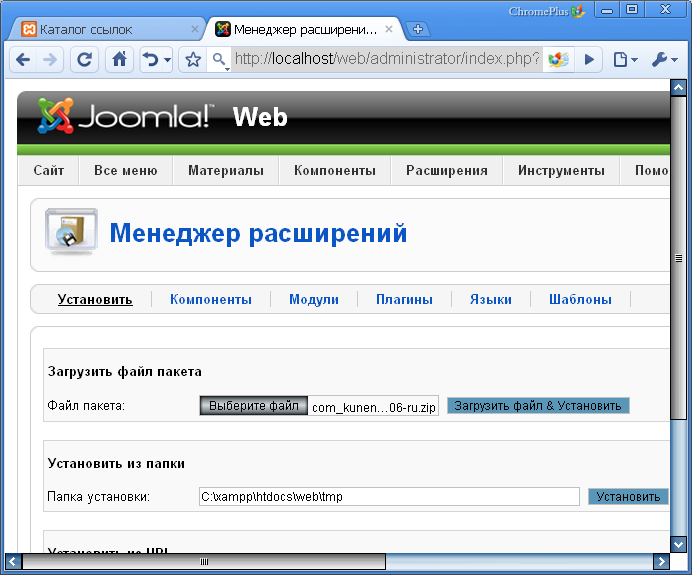Screen dimensions: 692x575
Task: Click the vertical scrollbar thumb
Action: coord(678,258)
